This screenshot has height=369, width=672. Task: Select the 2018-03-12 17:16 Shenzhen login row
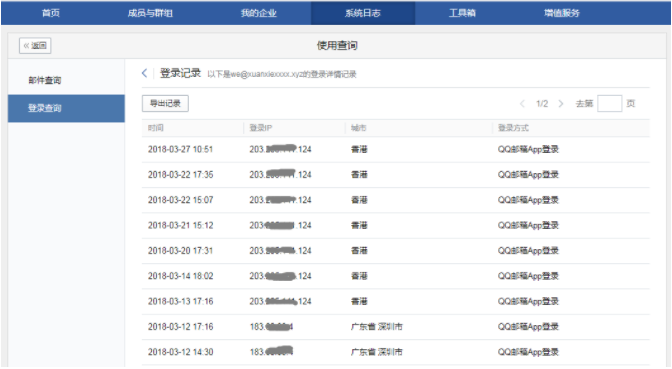click(396, 327)
